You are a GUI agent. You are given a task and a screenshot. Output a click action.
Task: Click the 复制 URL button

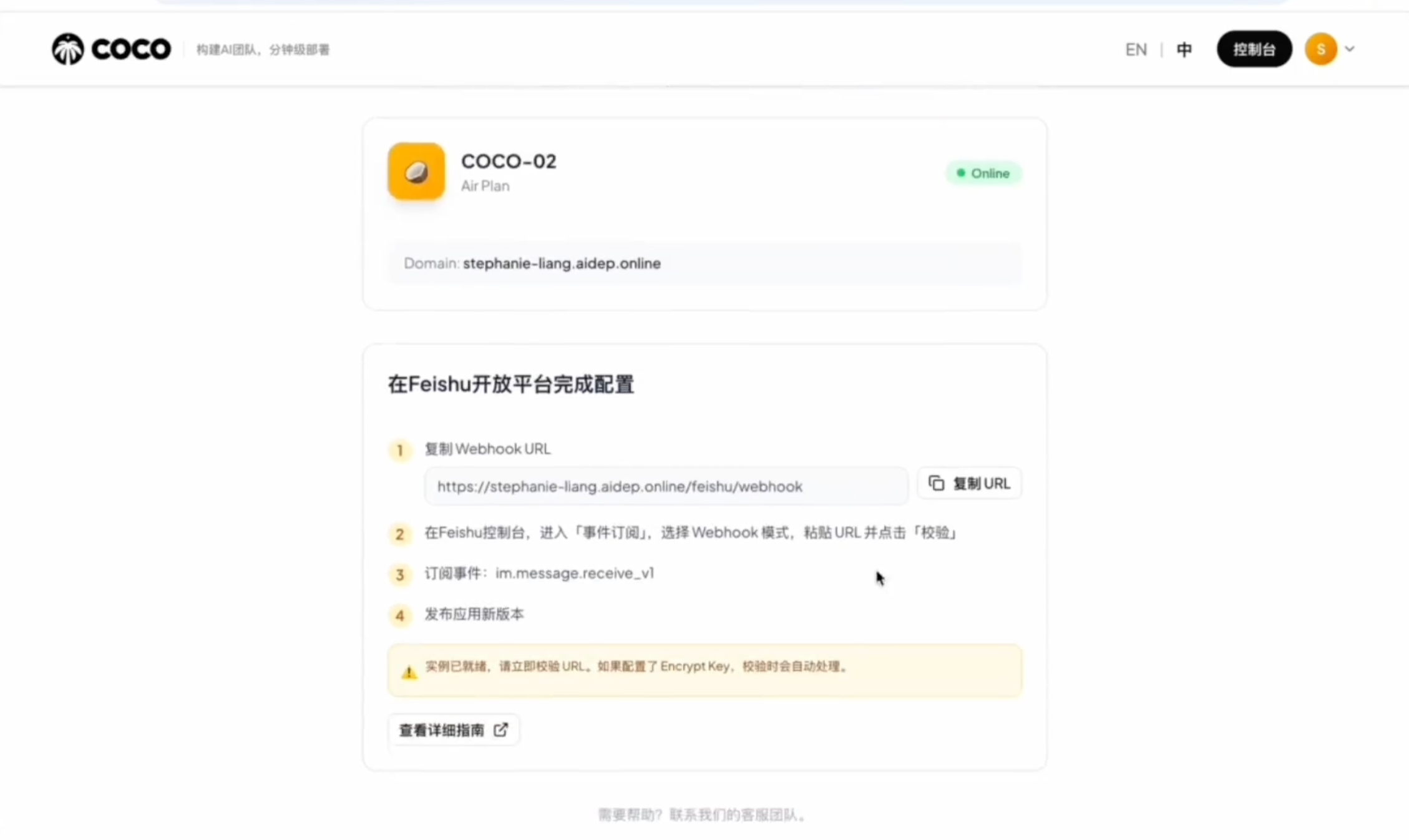[x=969, y=482]
